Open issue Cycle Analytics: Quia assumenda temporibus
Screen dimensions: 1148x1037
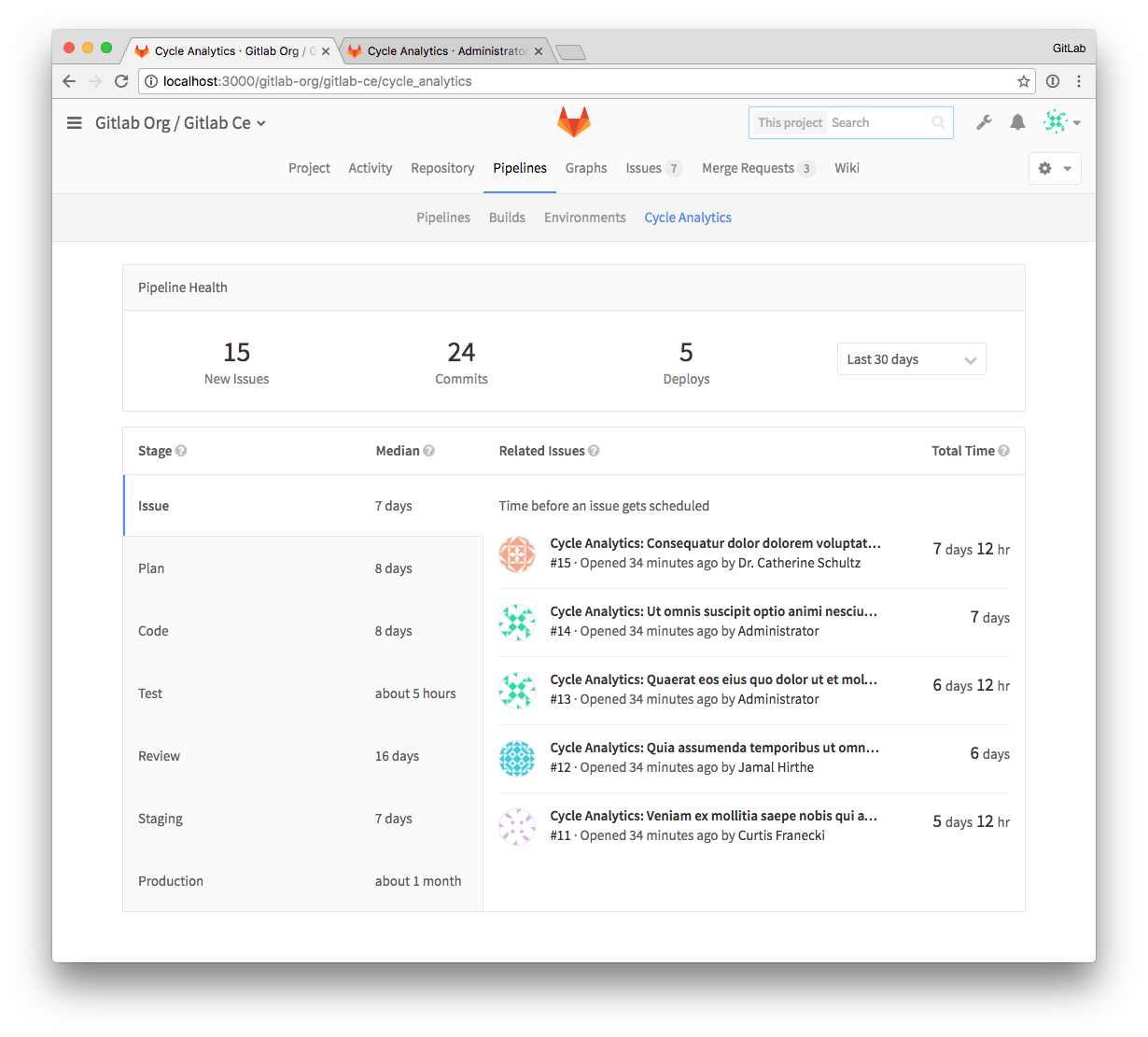[x=713, y=748]
